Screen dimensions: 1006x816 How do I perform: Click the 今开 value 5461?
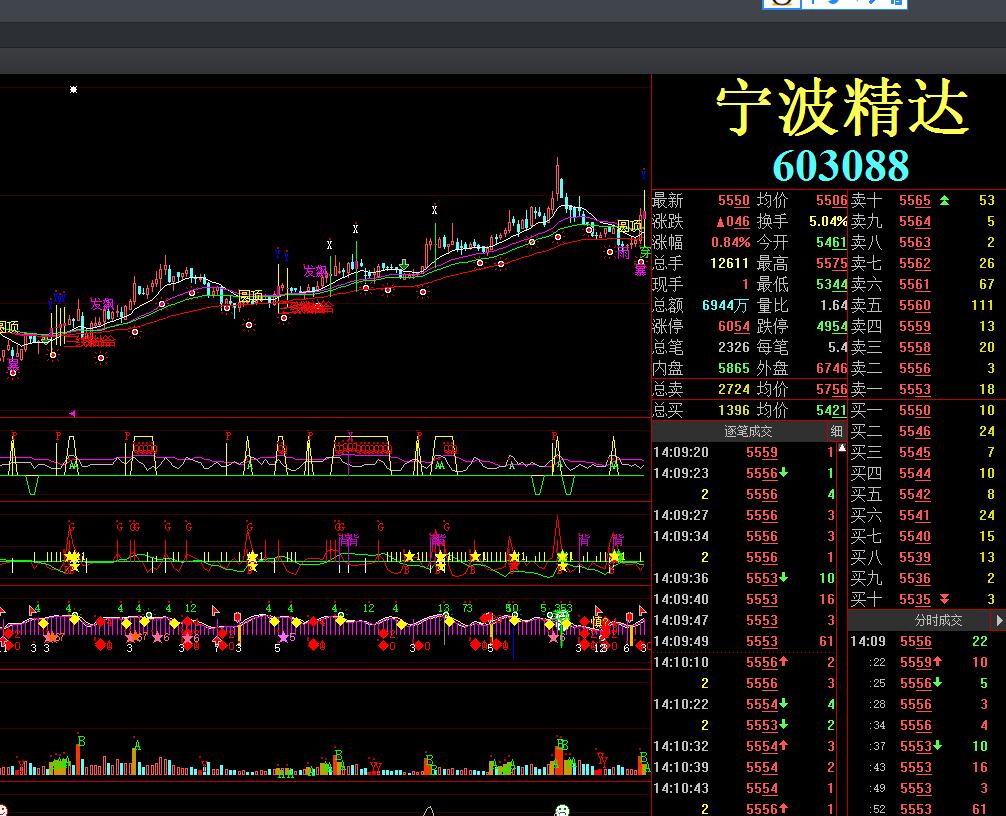coord(831,243)
